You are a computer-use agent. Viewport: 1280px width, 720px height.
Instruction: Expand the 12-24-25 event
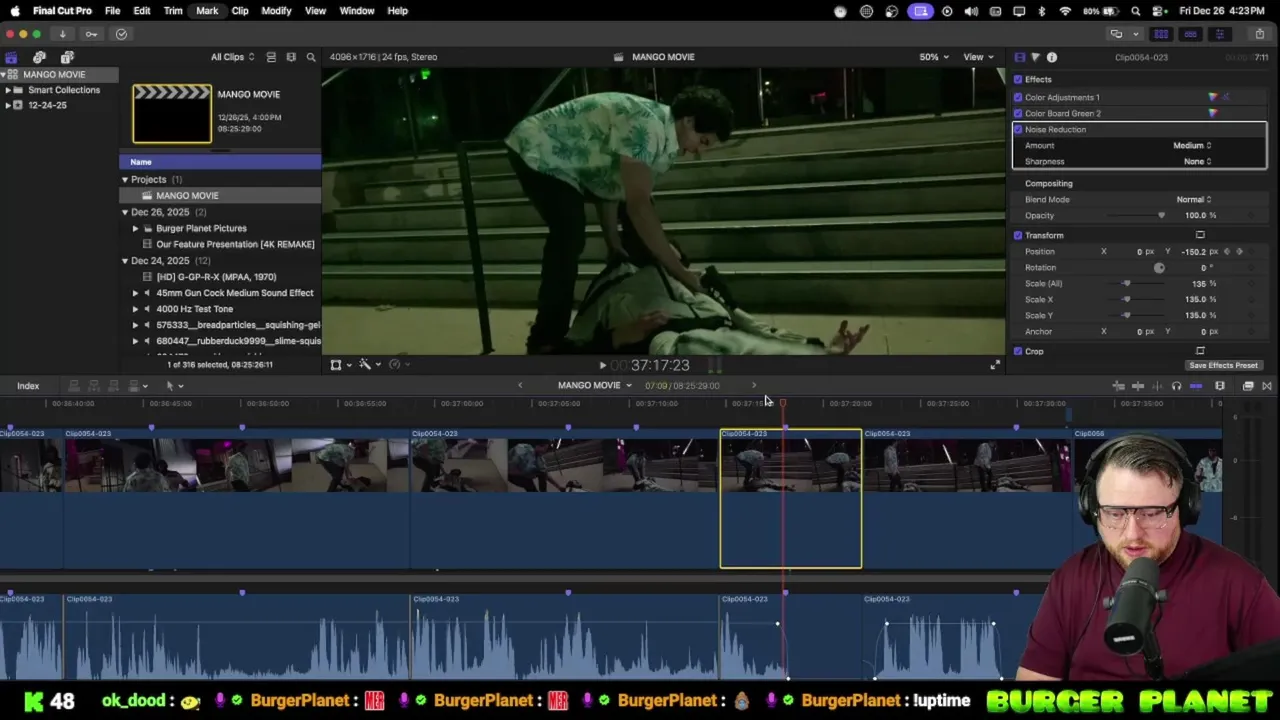(8, 105)
